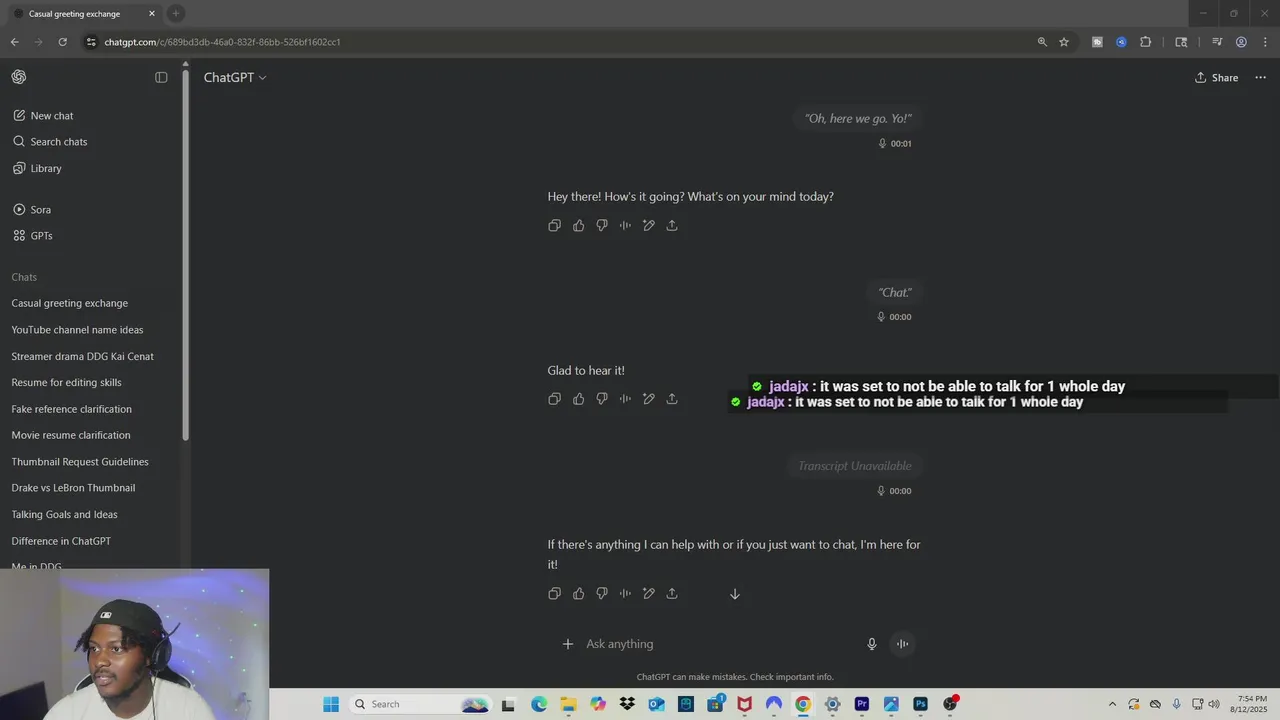
Task: Open Chrome Extensions puzzle icon
Action: coord(1145,42)
